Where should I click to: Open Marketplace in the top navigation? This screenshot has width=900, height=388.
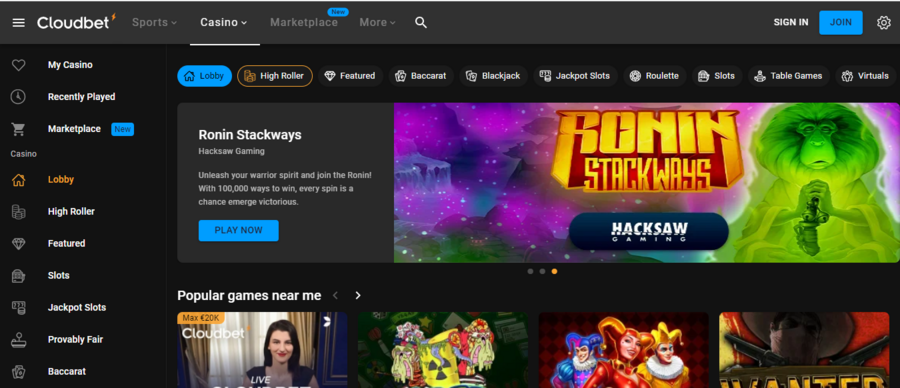304,22
